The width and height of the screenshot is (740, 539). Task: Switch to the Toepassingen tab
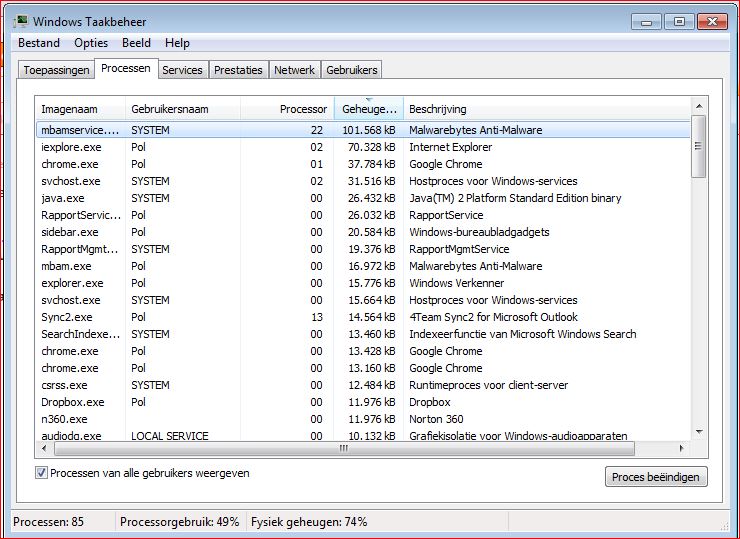(x=56, y=70)
